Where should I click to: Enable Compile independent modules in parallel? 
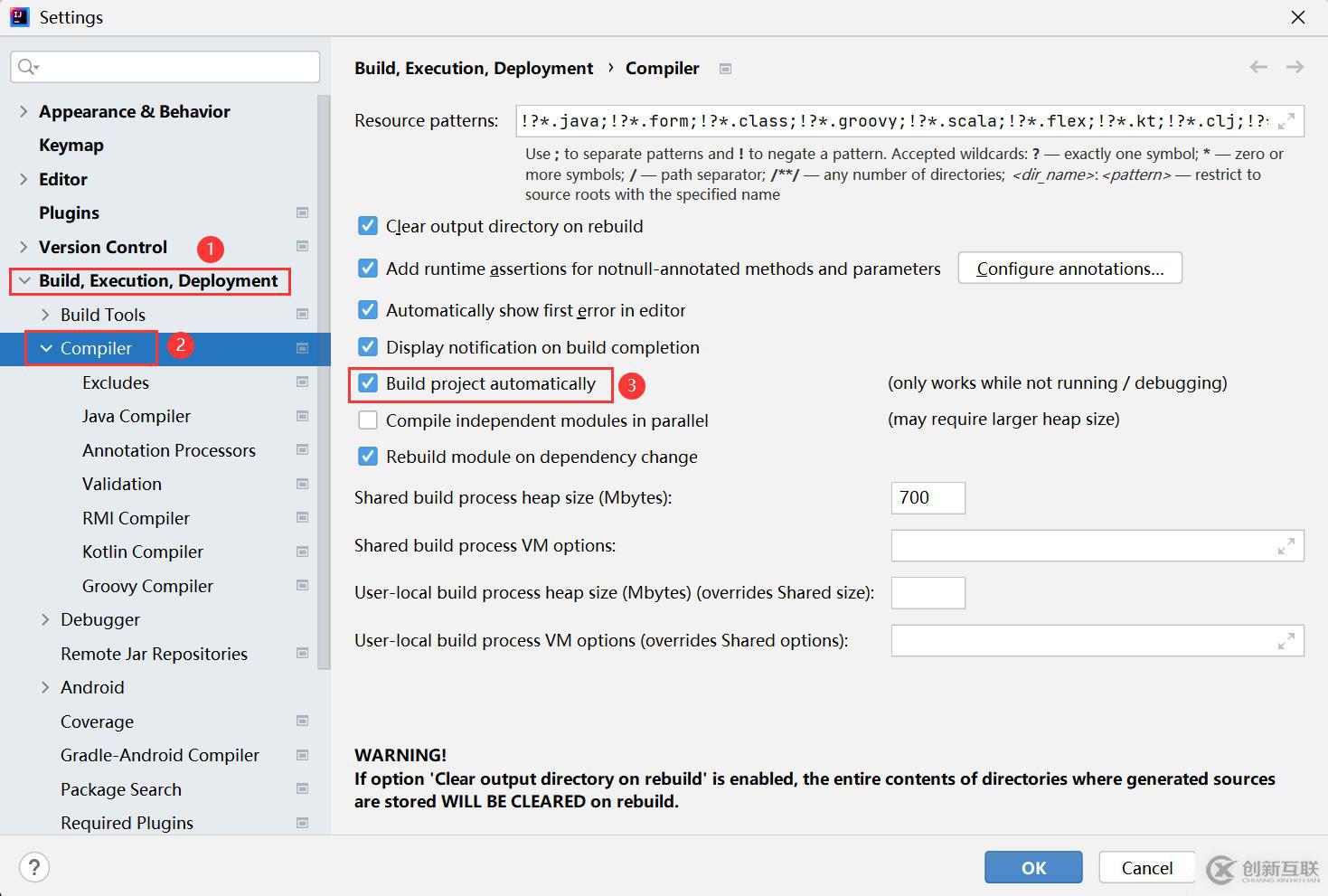click(x=368, y=420)
